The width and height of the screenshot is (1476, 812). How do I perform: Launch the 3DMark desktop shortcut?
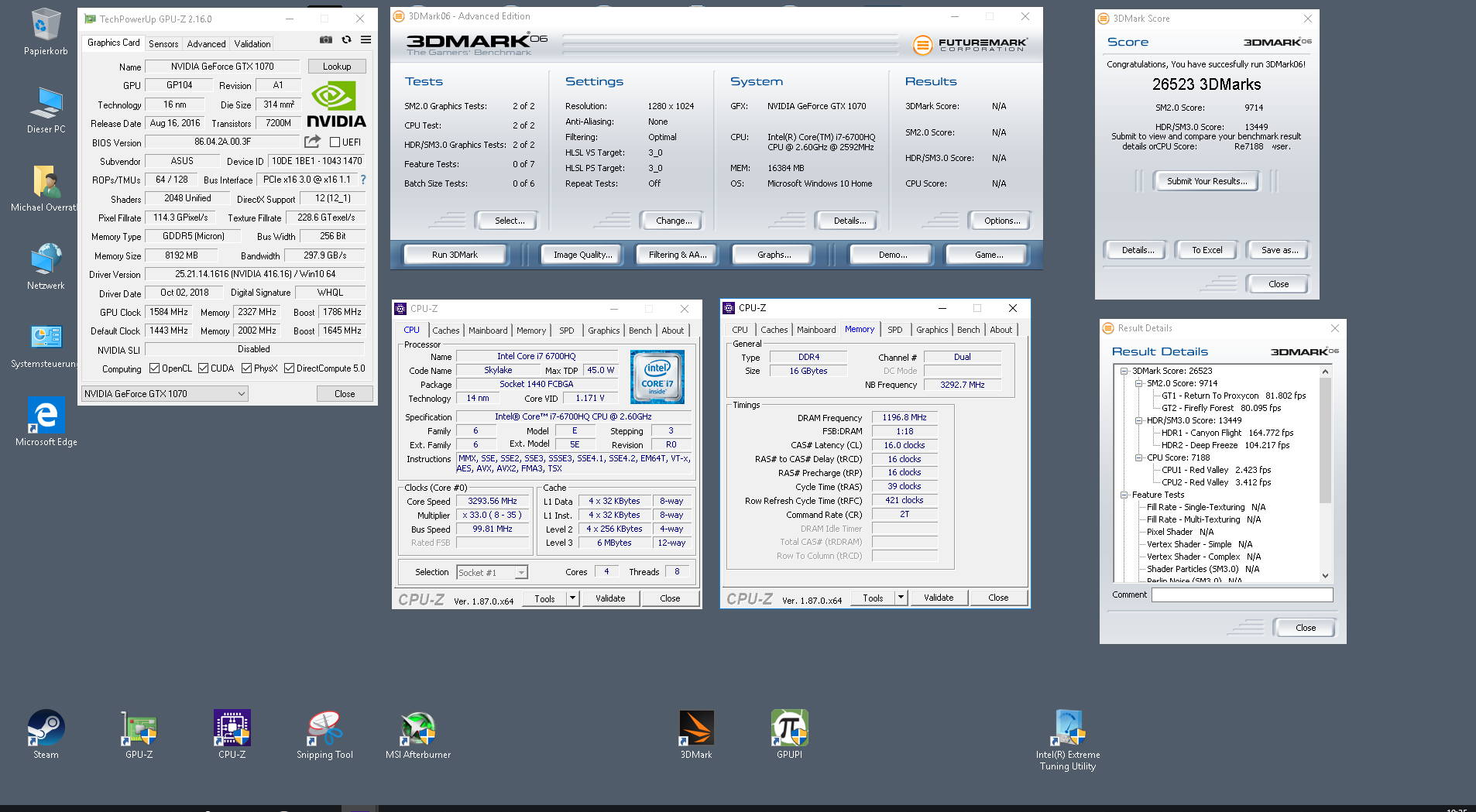[x=696, y=734]
